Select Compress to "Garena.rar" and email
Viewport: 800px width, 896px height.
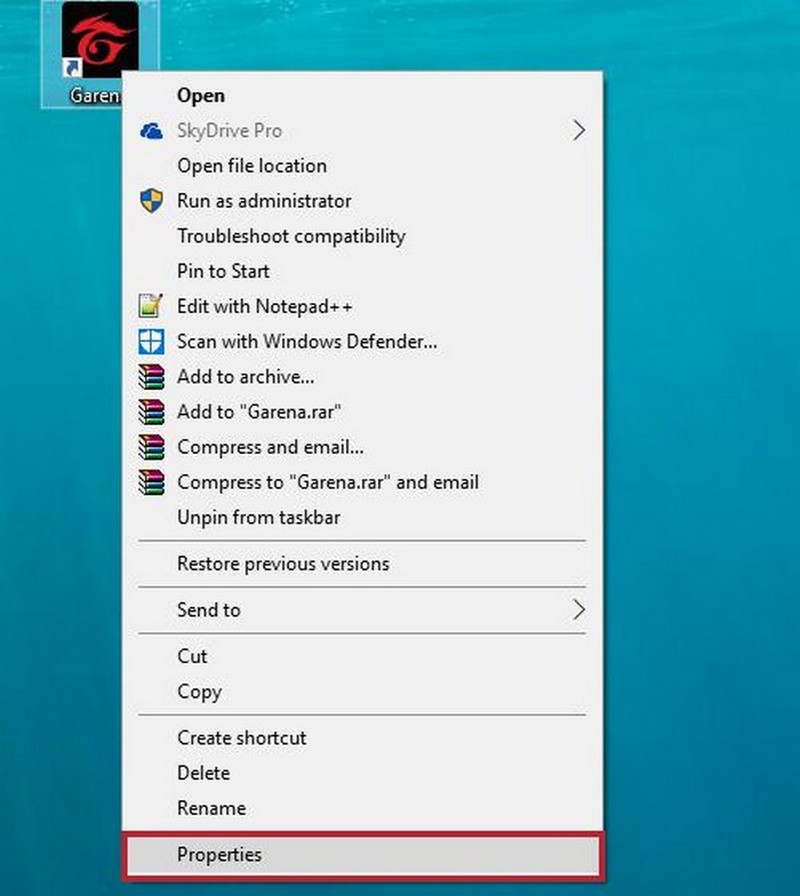(x=362, y=482)
